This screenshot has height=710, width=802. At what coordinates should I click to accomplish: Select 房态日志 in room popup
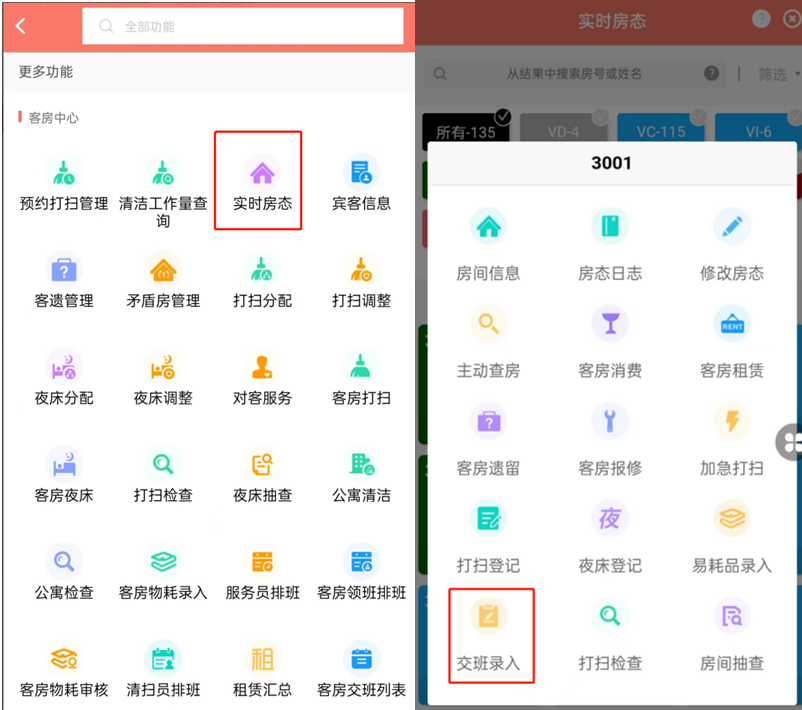click(x=610, y=245)
